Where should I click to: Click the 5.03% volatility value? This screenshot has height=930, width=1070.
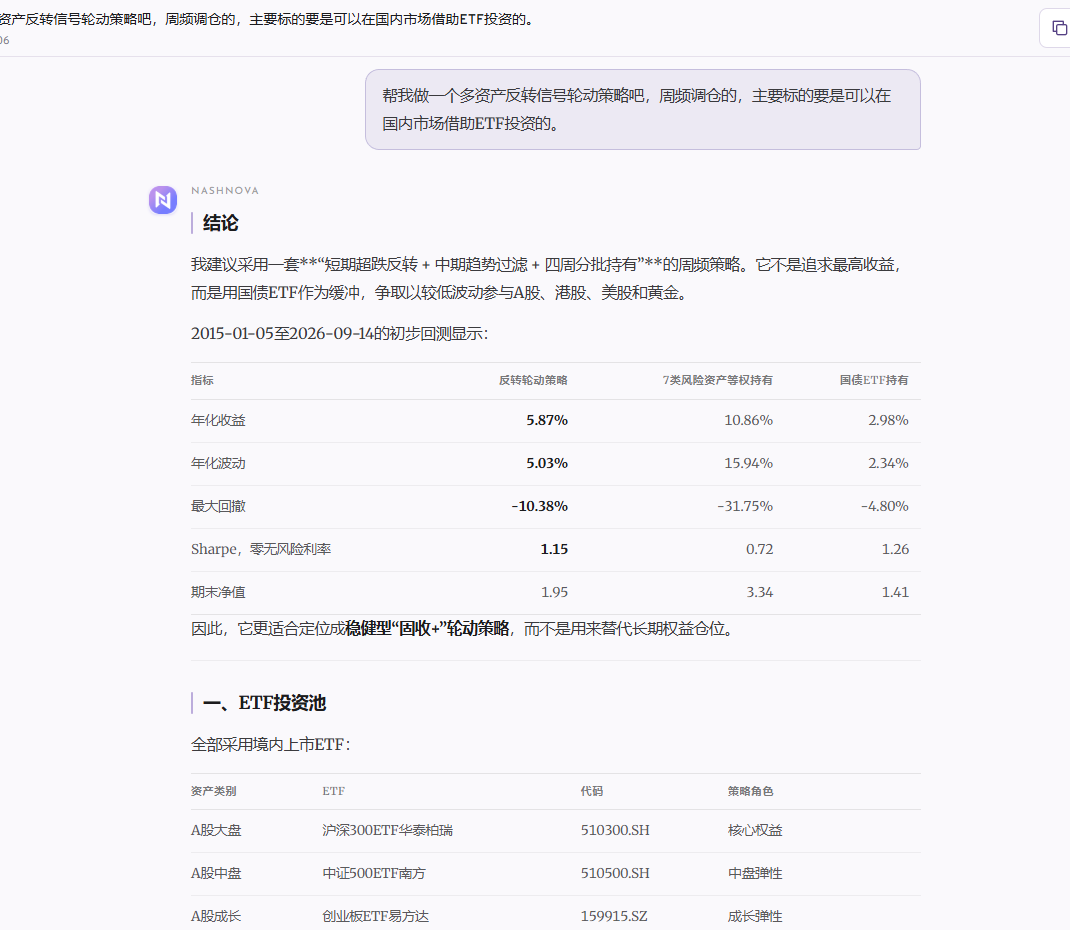[x=547, y=463]
